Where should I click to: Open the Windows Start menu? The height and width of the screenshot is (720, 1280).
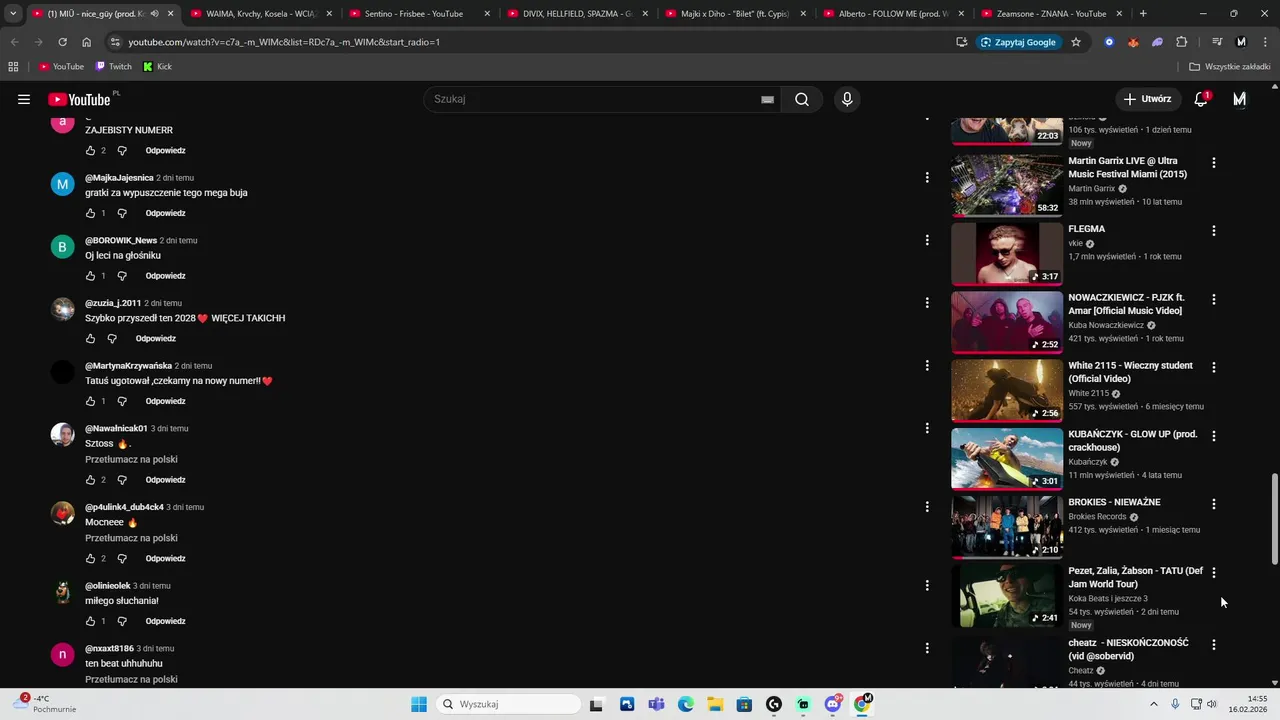(419, 704)
